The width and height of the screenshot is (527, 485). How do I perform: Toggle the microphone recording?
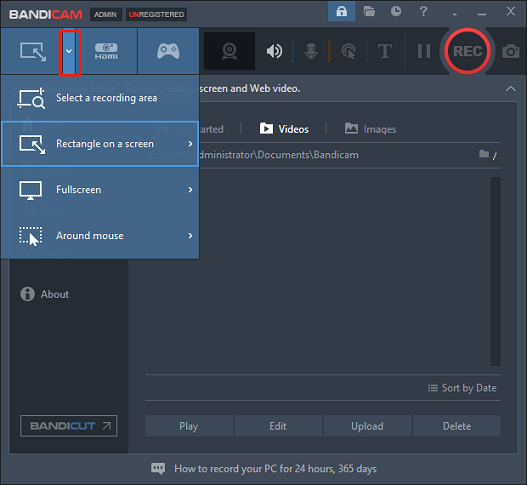pyautogui.click(x=311, y=51)
